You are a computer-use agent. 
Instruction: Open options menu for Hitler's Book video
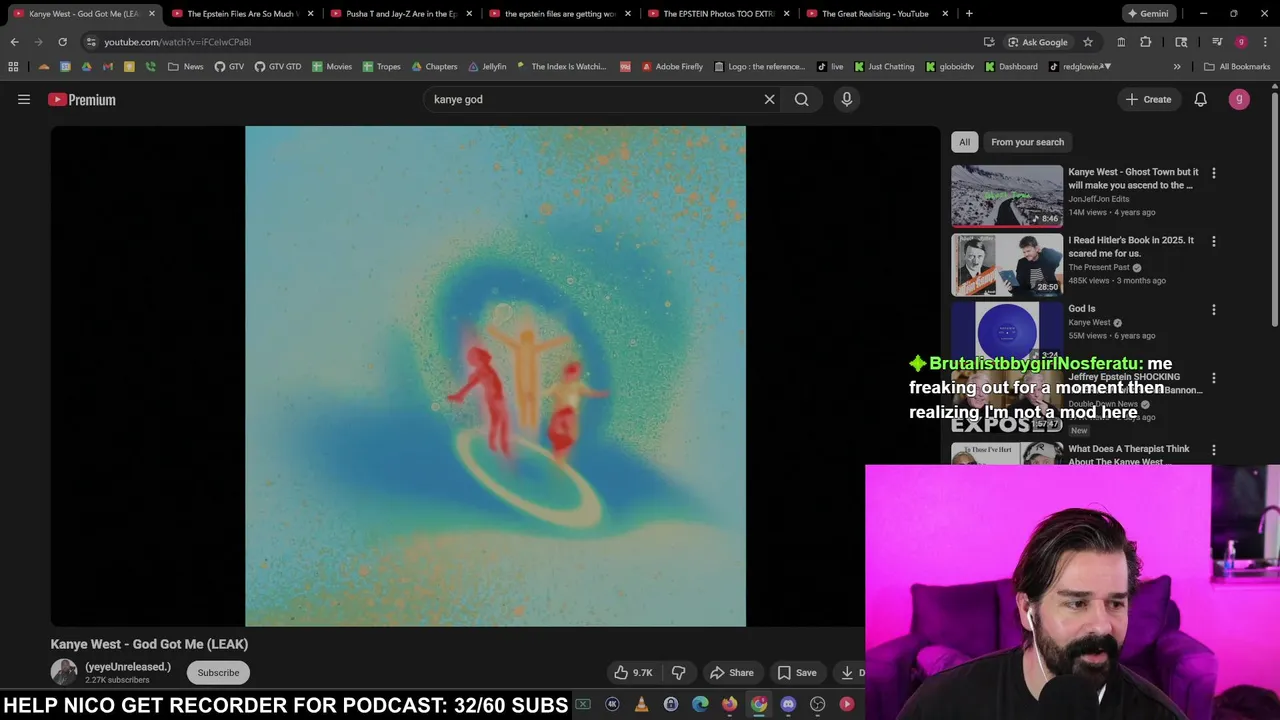point(1213,241)
